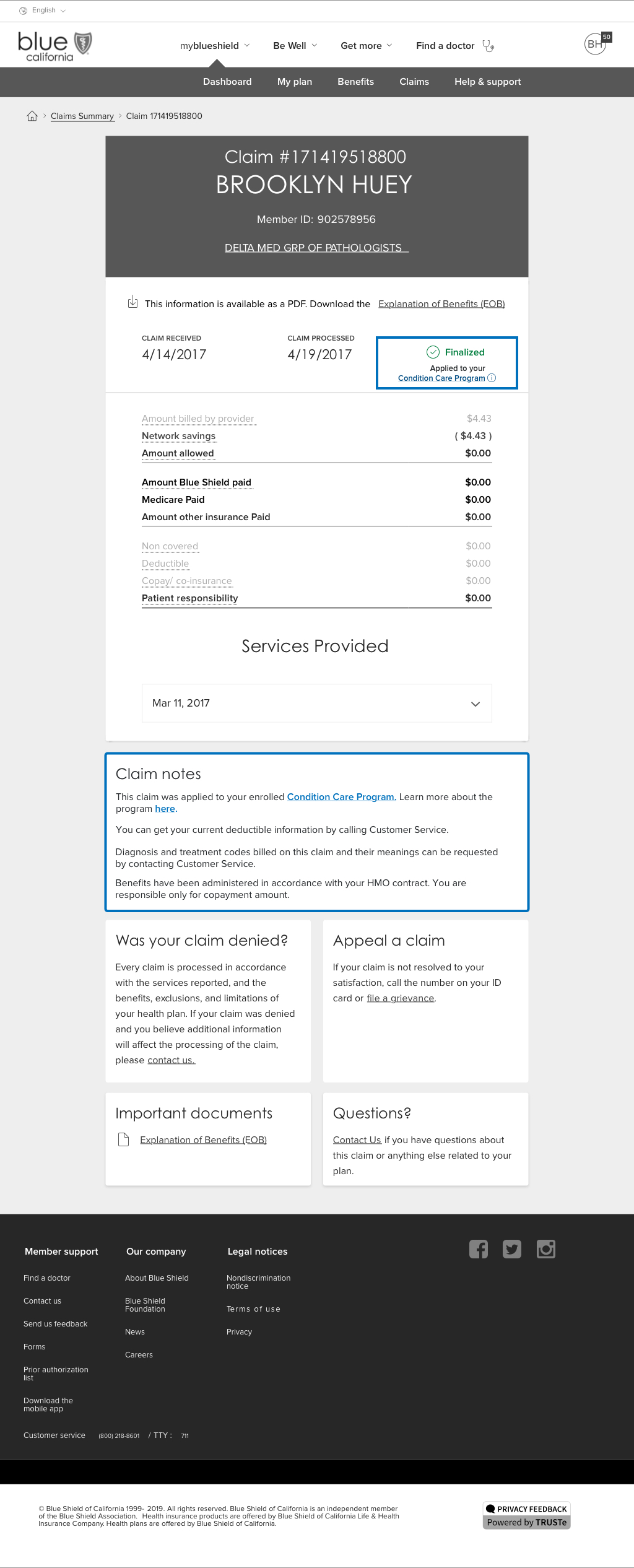Expand the myblueshield menu
This screenshot has width=634, height=1568.
coord(215,46)
